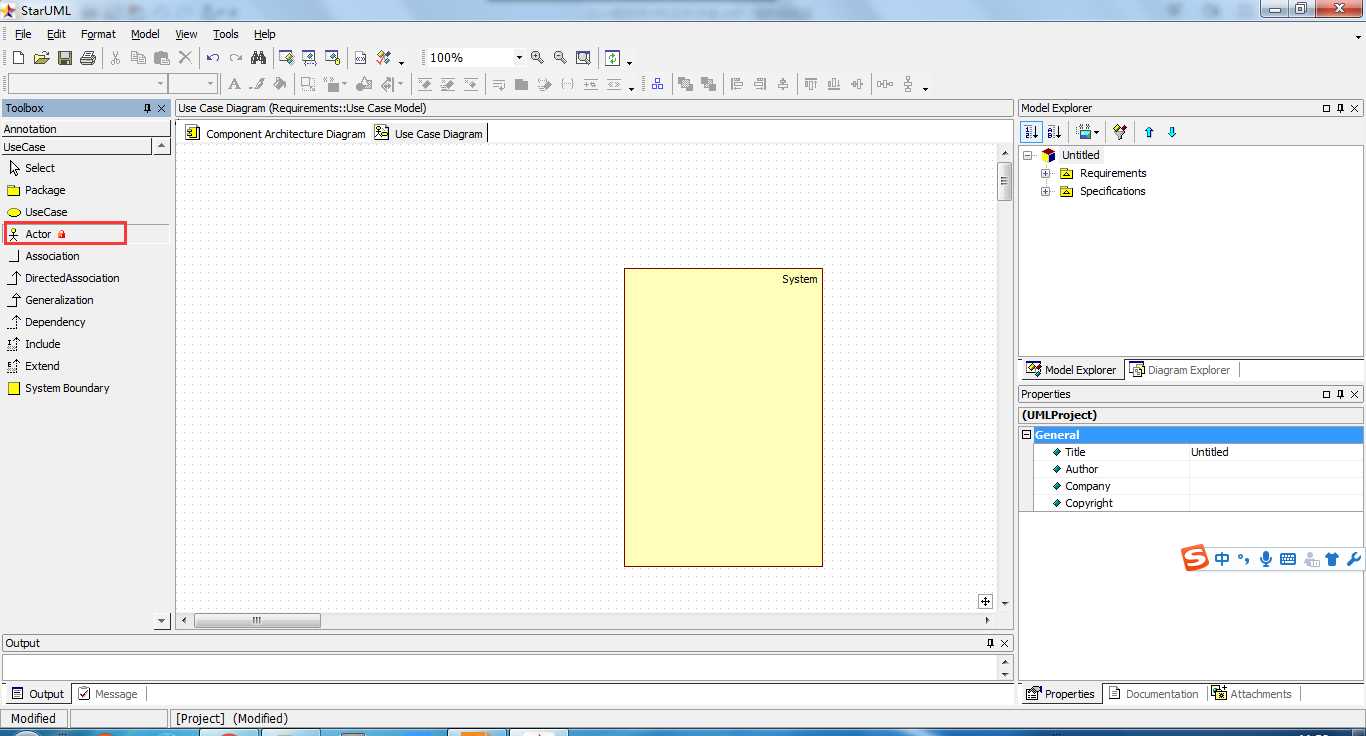This screenshot has height=736, width=1366.
Task: Click the diagram overview button
Action: click(x=985, y=601)
